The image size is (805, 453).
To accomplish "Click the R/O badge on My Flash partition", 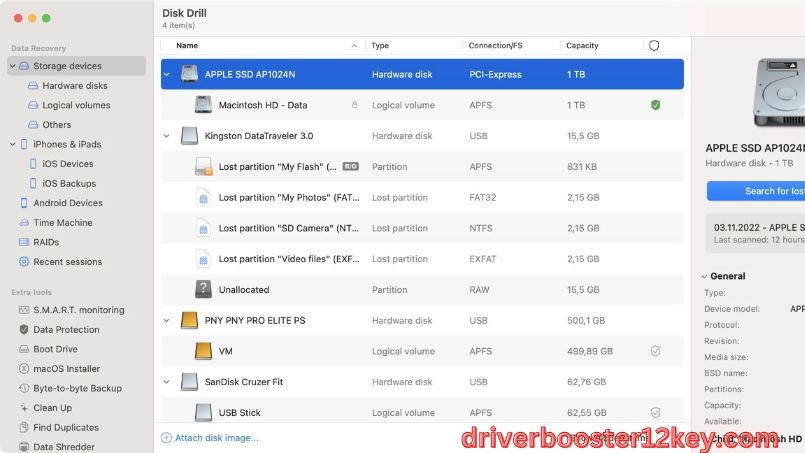I will point(351,166).
